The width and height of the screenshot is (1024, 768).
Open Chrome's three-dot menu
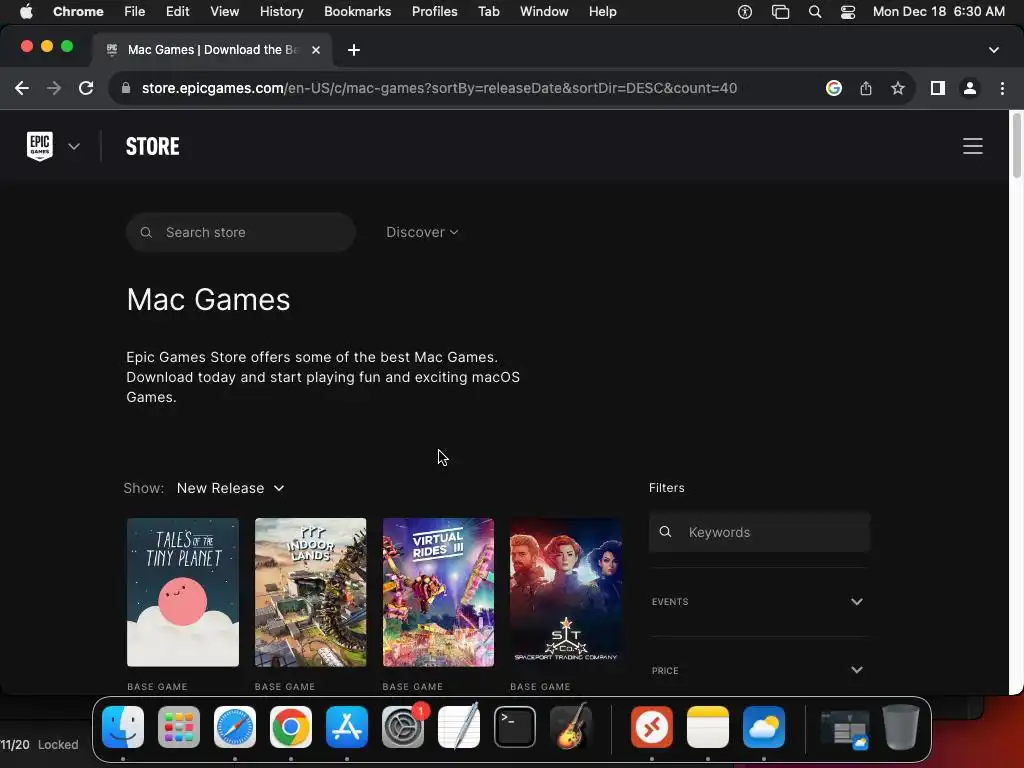1002,88
